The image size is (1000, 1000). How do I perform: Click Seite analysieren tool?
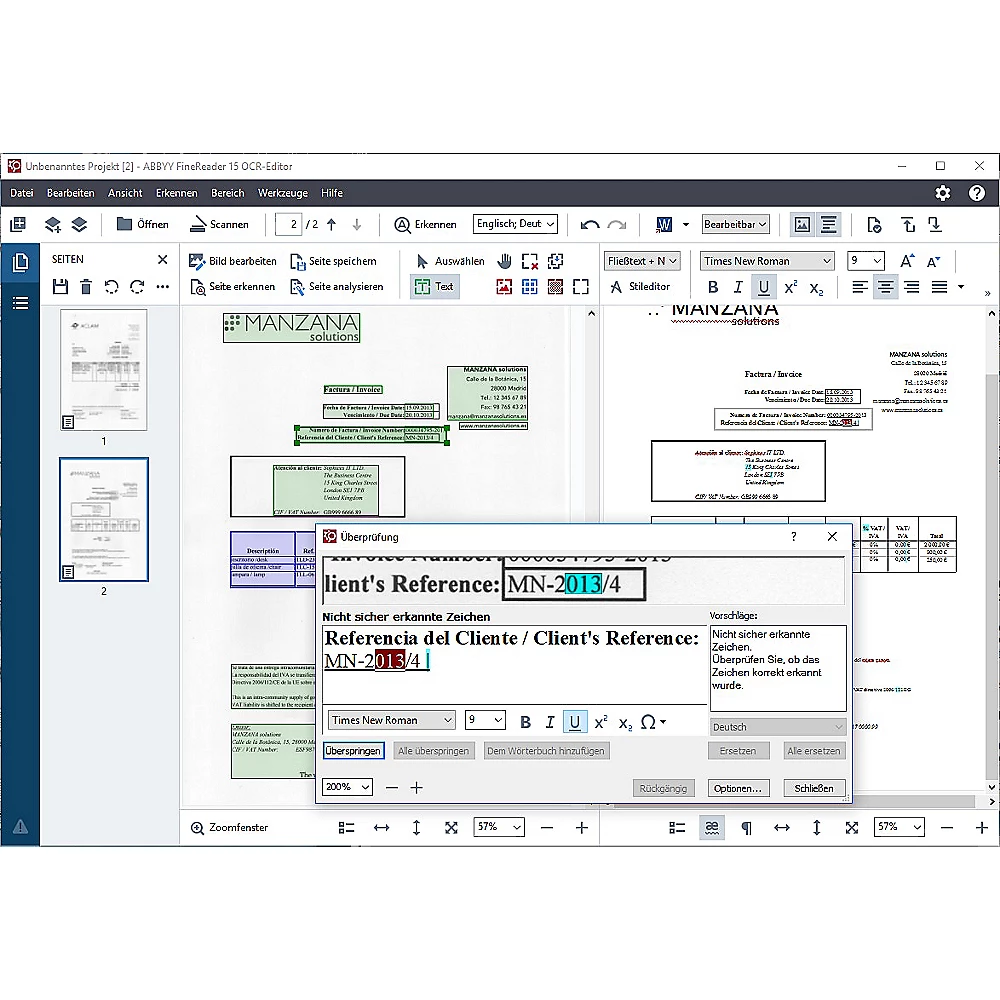tap(336, 287)
